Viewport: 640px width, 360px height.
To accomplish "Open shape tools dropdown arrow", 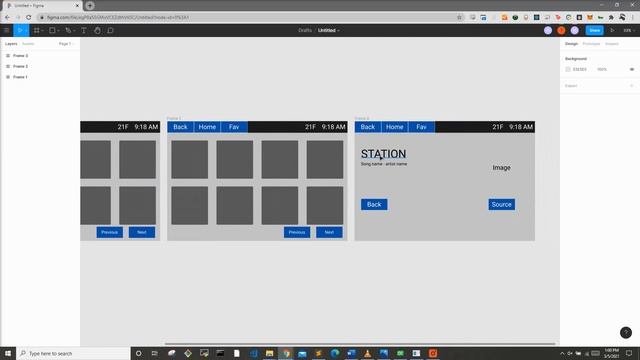I will (58, 31).
